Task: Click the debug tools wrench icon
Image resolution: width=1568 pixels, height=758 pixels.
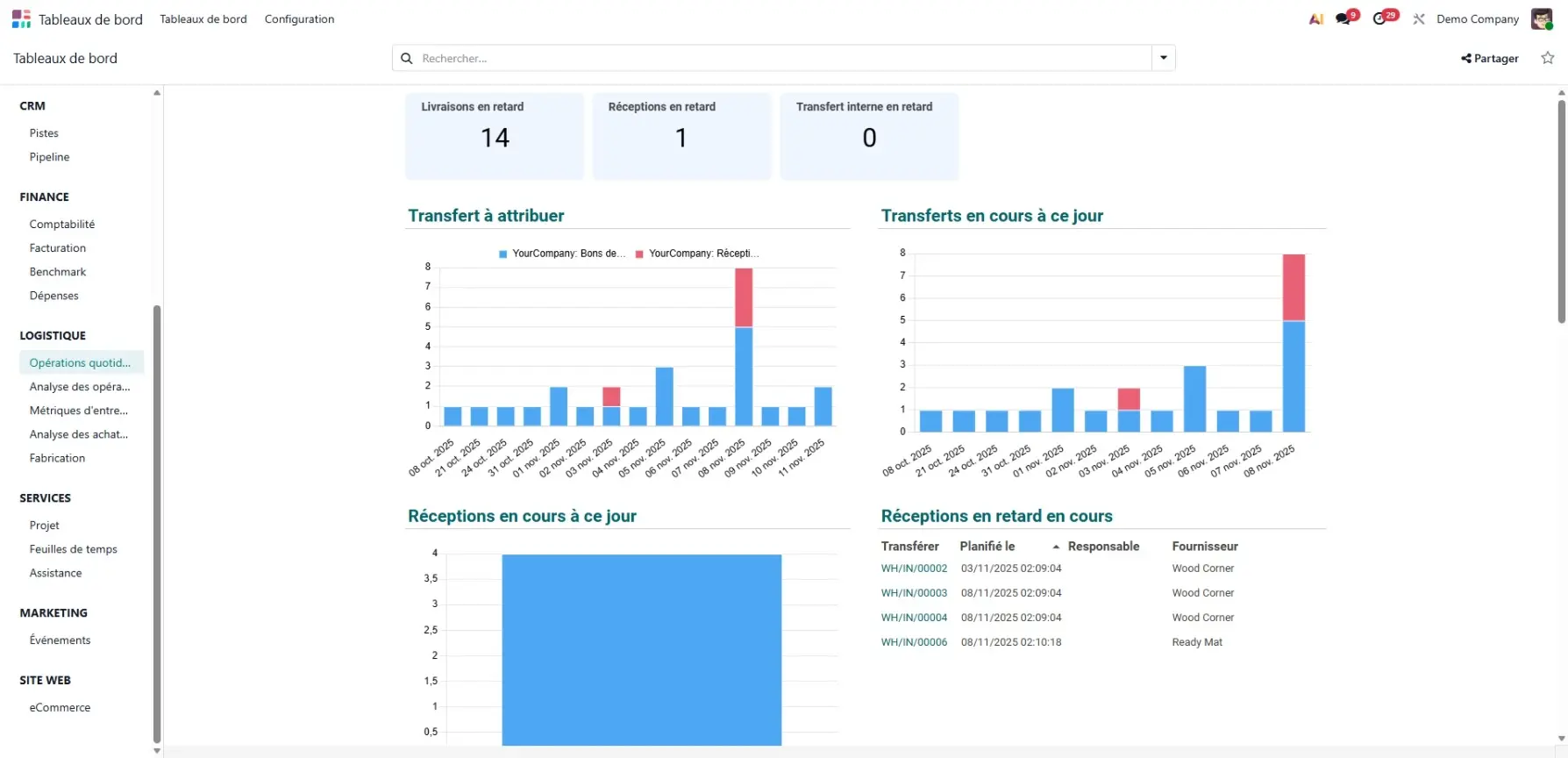Action: pos(1418,19)
